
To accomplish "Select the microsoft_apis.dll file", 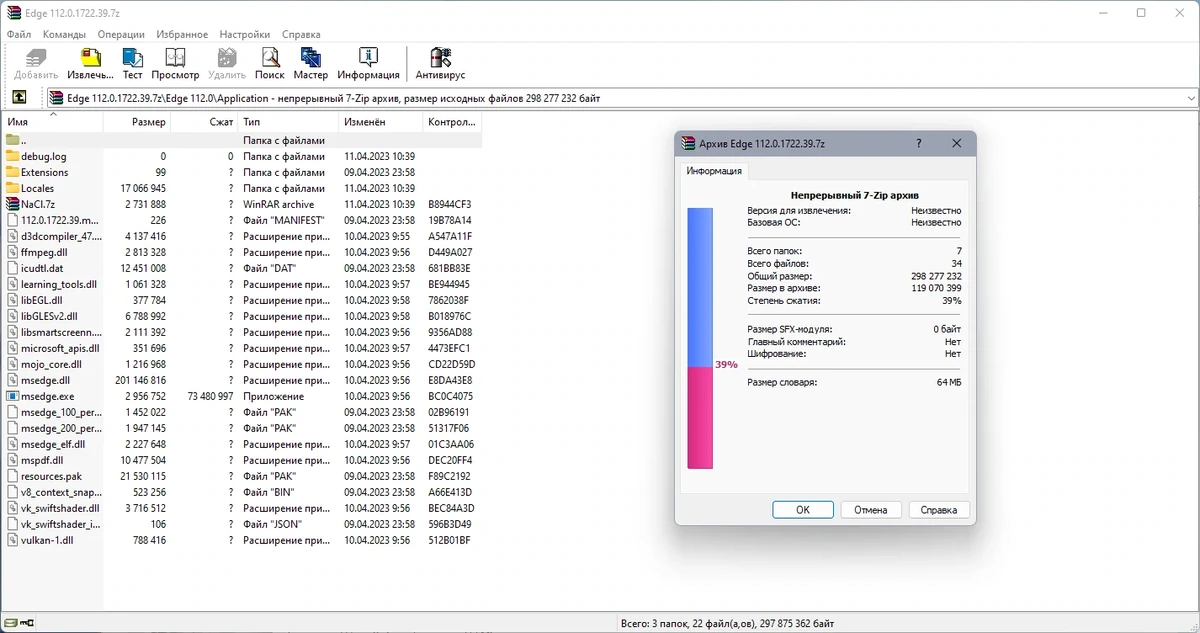I will pyautogui.click(x=60, y=348).
